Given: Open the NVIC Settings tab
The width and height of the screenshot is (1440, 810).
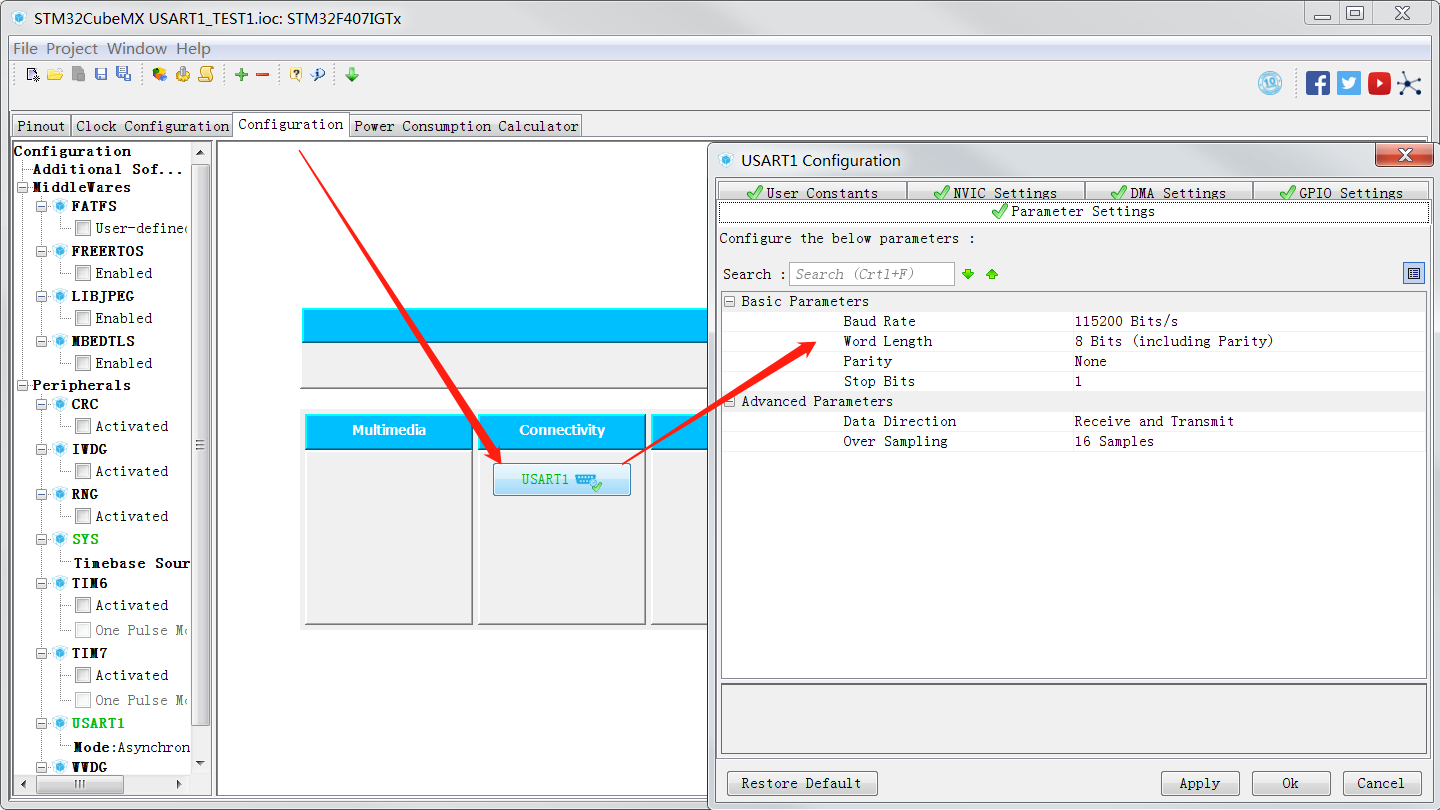Looking at the screenshot, I should tap(995, 193).
